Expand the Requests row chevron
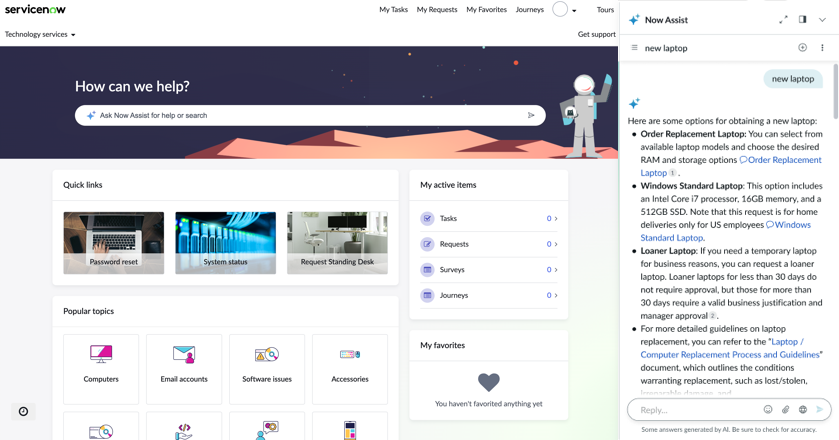Screen dimensions: 839x440 (556, 244)
